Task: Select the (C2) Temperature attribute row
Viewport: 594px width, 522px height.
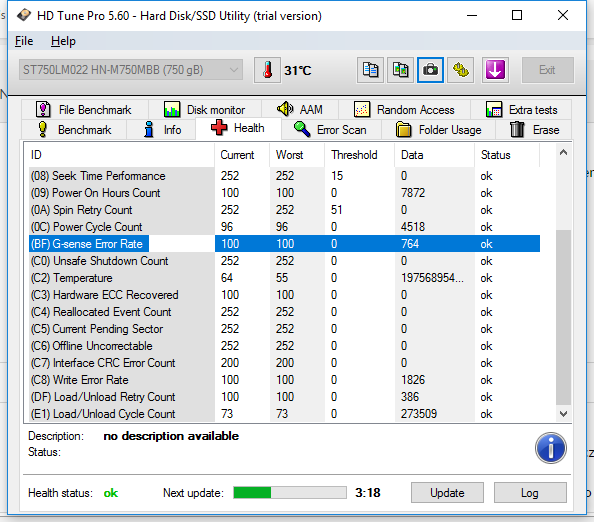Action: pos(284,278)
